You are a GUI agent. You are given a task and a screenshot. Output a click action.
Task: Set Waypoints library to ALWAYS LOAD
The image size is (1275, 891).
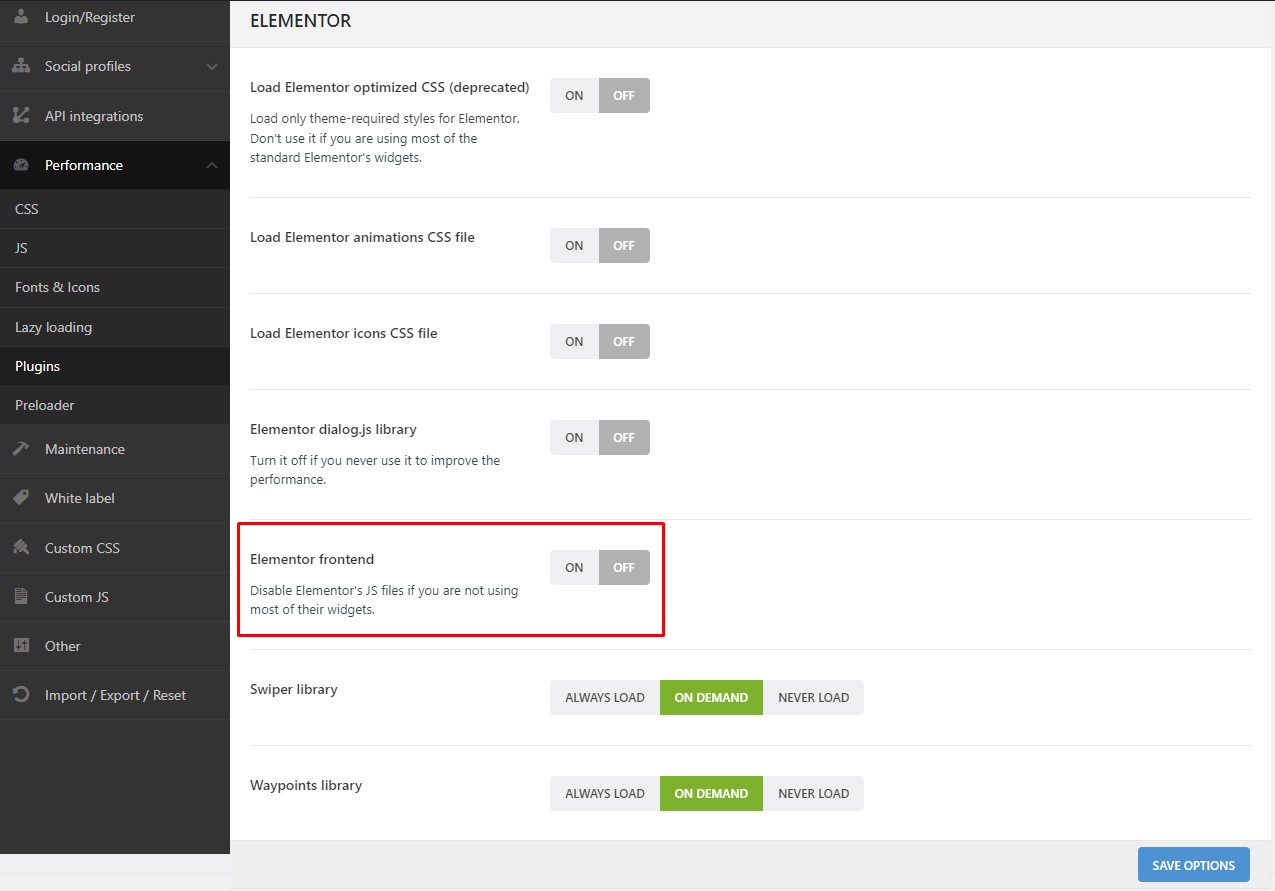coord(605,794)
